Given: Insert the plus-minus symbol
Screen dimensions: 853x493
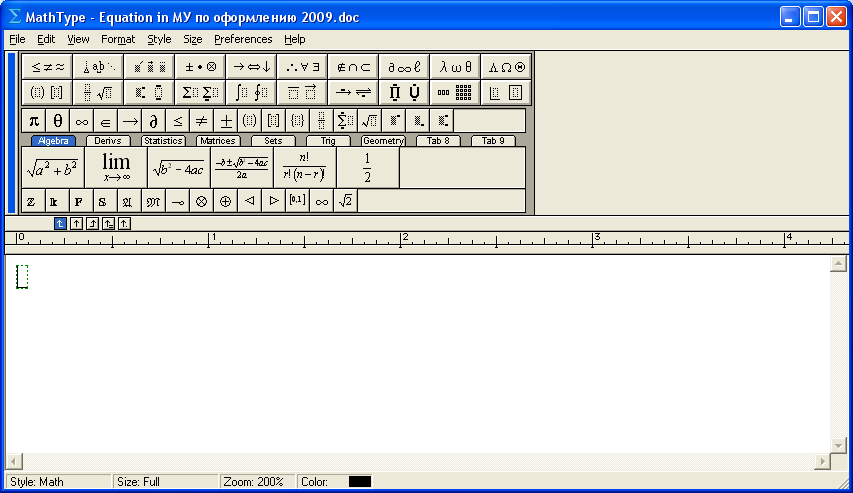Looking at the screenshot, I should tap(225, 121).
